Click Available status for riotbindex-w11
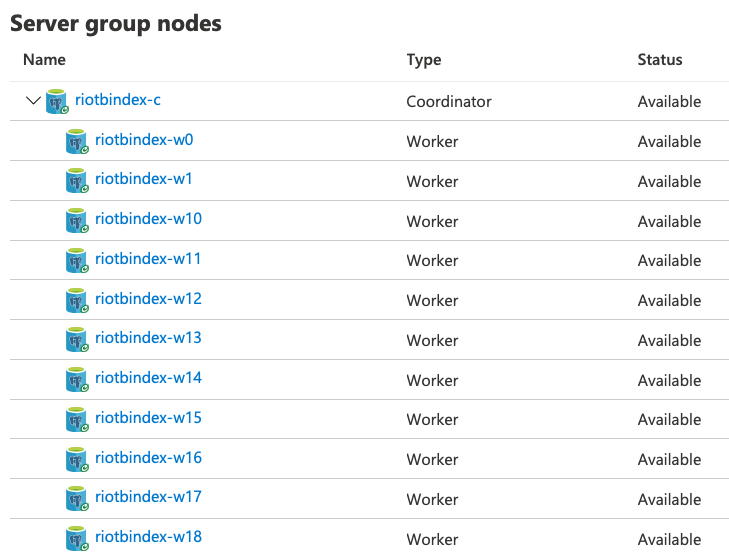 (669, 260)
